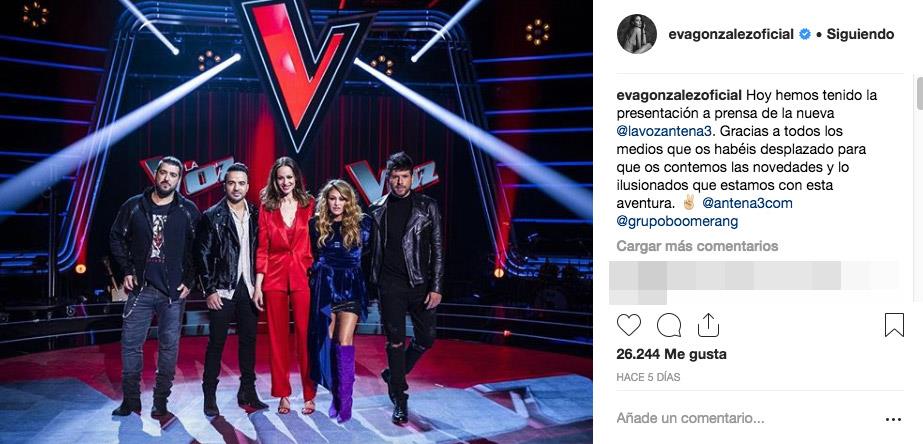923x444 pixels.
Task: Click the blue verified badge beside the username
Action: (805, 35)
